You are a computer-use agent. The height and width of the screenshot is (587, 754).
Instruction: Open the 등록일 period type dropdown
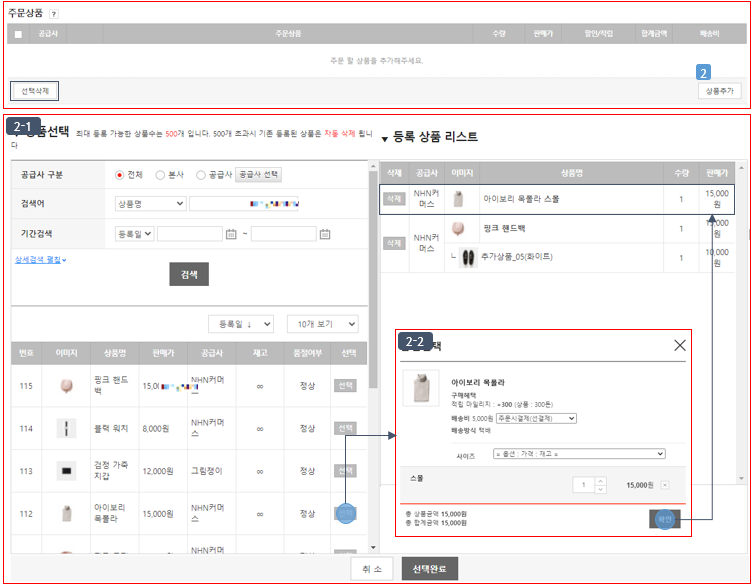point(134,234)
